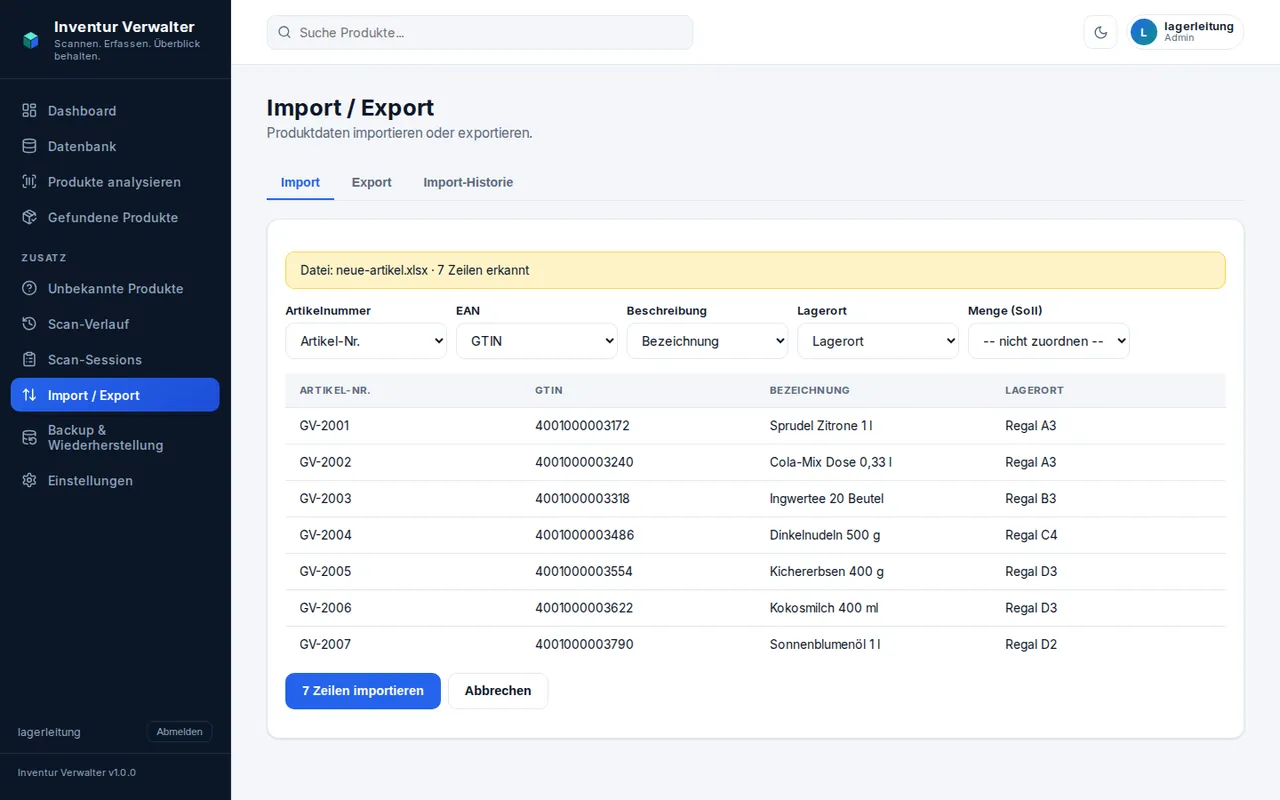Image resolution: width=1280 pixels, height=800 pixels.
Task: Click the Produkte analysieren scan icon
Action: coord(30,182)
